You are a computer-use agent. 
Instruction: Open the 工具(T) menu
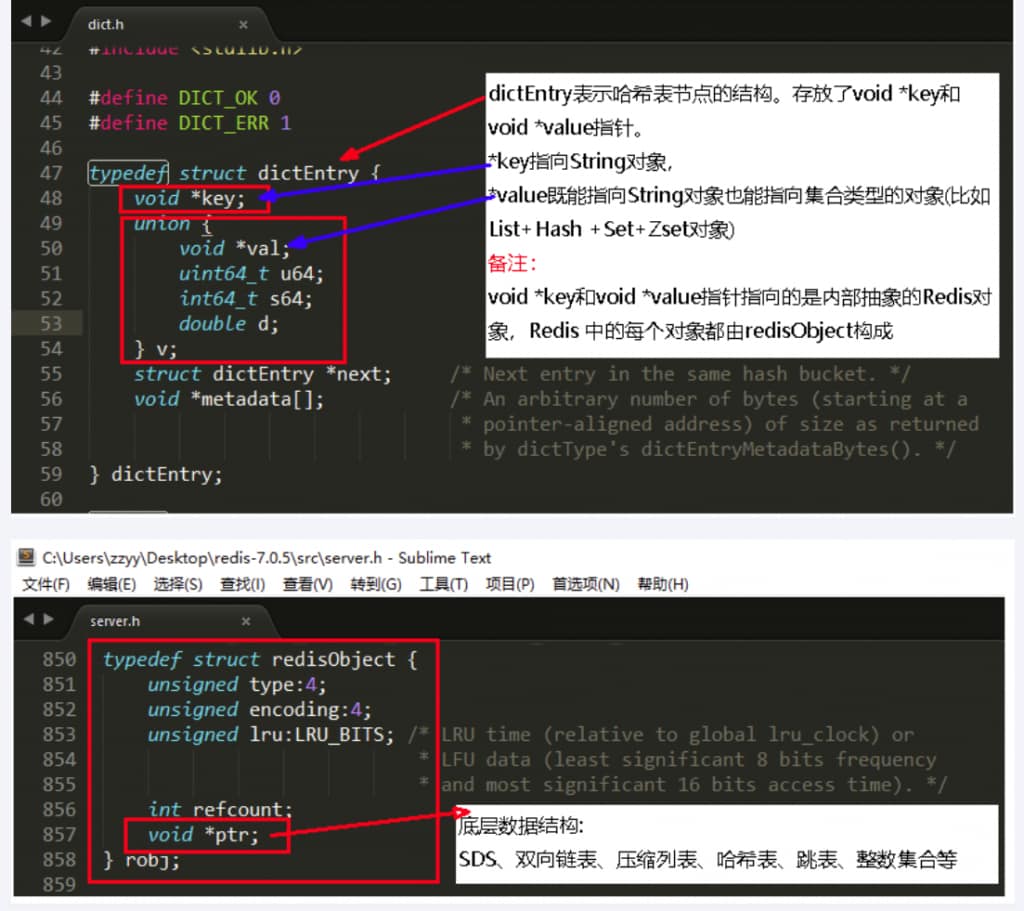[x=443, y=584]
